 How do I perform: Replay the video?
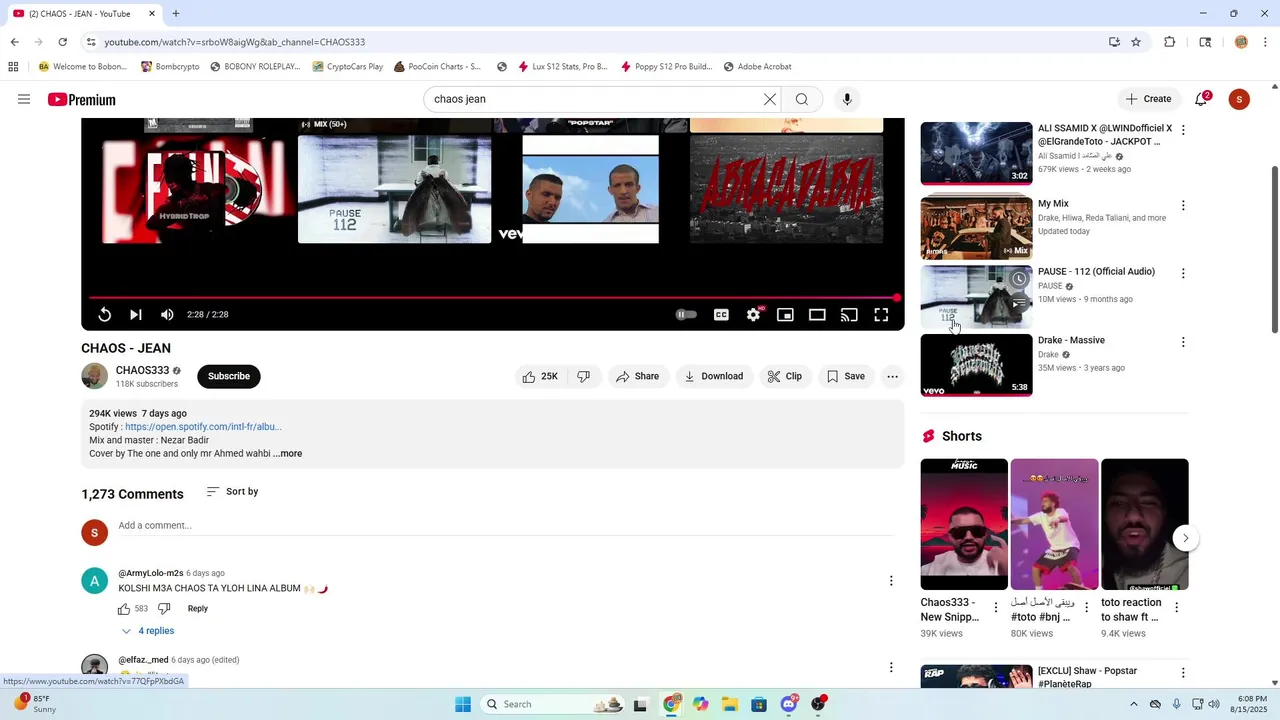[x=104, y=314]
